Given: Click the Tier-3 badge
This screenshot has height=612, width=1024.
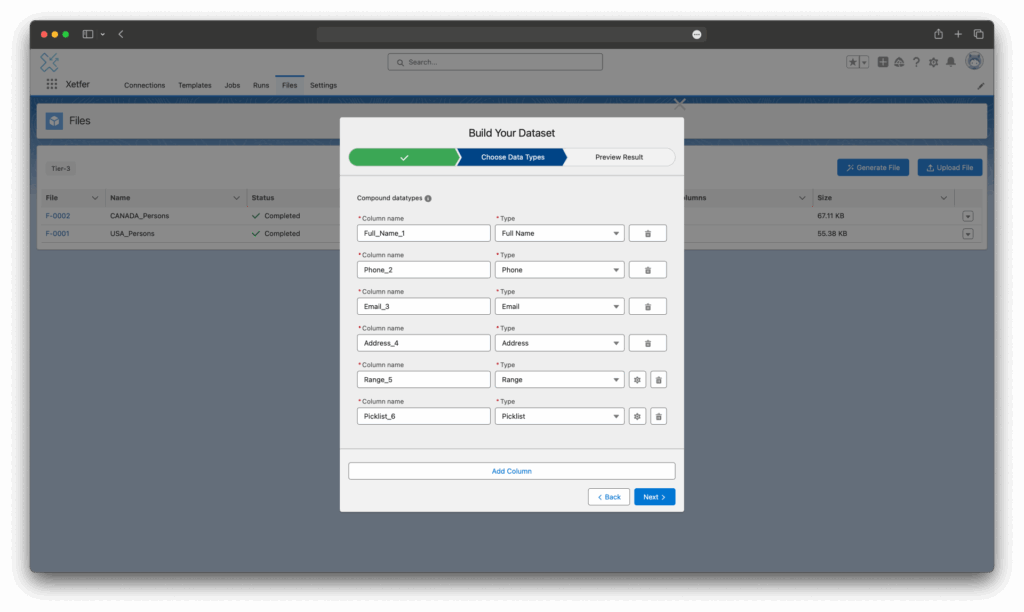Looking at the screenshot, I should [61, 169].
